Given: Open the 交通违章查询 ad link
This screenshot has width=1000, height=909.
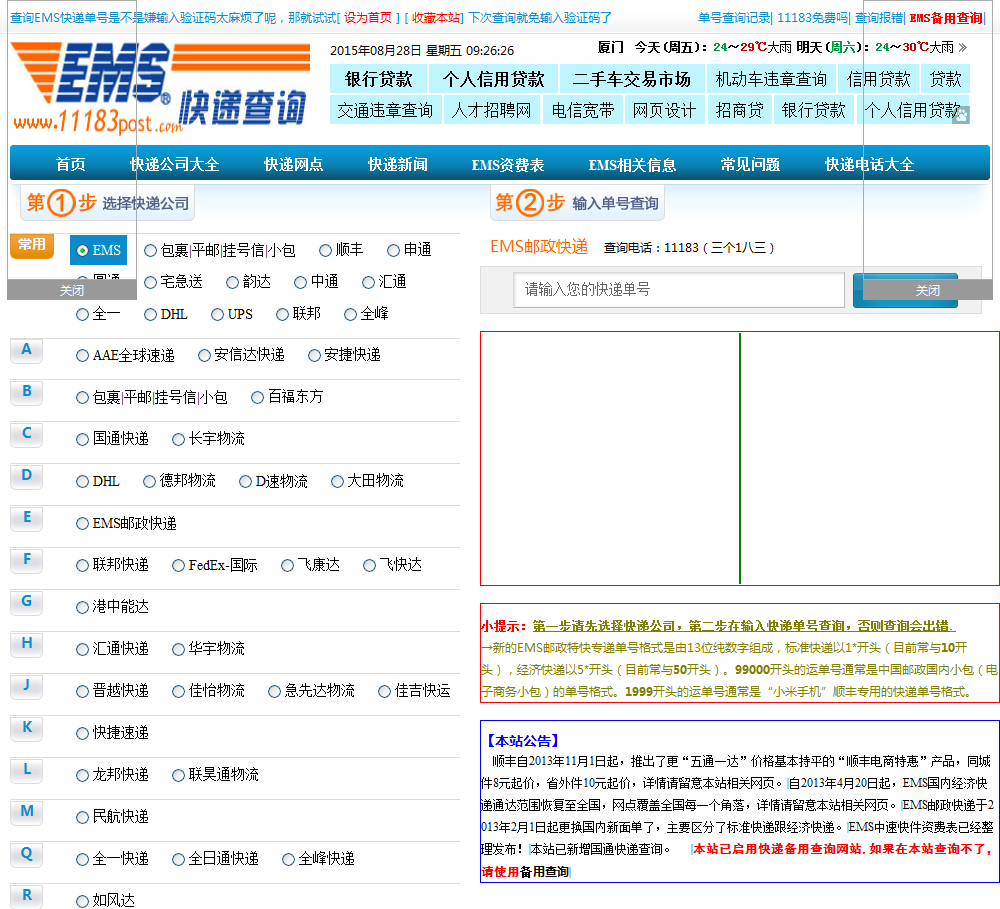Looking at the screenshot, I should click(x=385, y=110).
